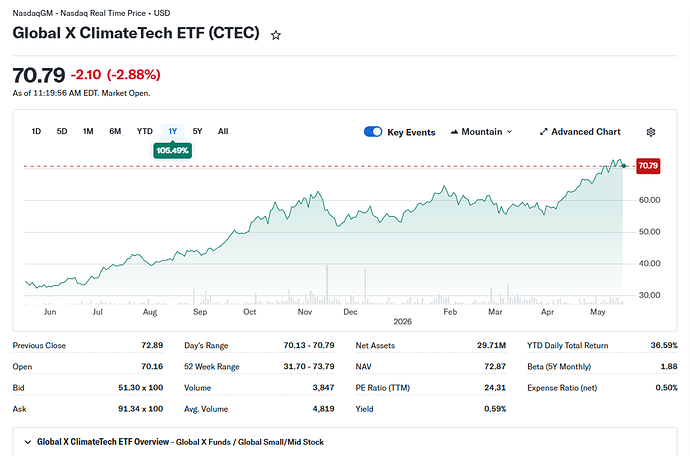The image size is (690, 456).
Task: Click the Nov label on chart axis
Action: point(305,312)
